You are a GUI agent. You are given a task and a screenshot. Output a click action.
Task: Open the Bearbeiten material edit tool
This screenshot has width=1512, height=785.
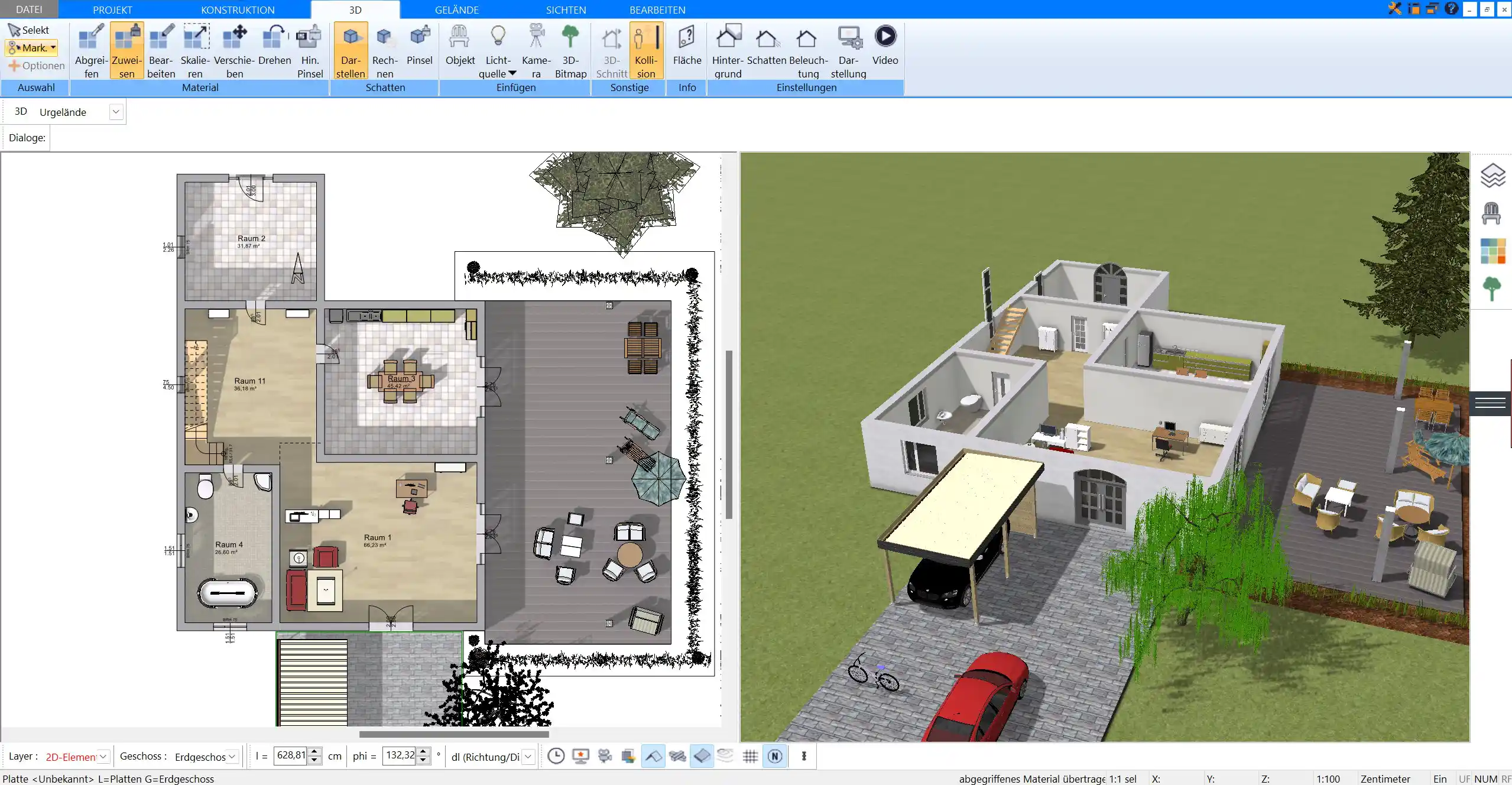point(161,51)
